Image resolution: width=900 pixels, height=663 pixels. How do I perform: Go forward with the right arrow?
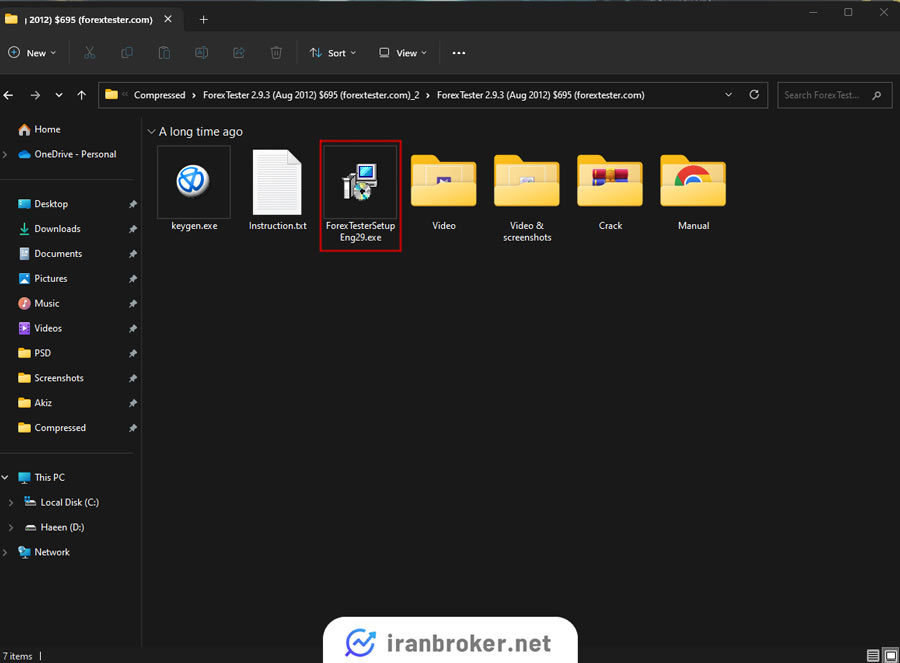35,95
